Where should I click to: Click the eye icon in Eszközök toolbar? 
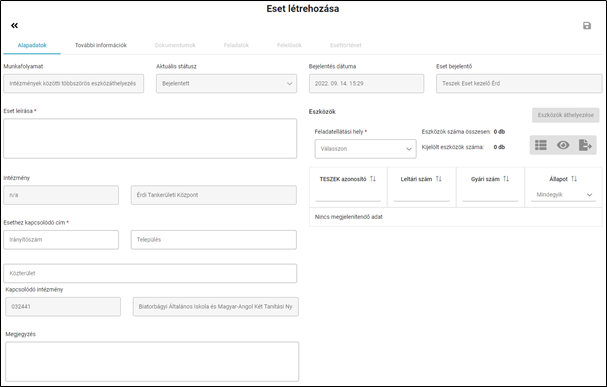coord(563,145)
